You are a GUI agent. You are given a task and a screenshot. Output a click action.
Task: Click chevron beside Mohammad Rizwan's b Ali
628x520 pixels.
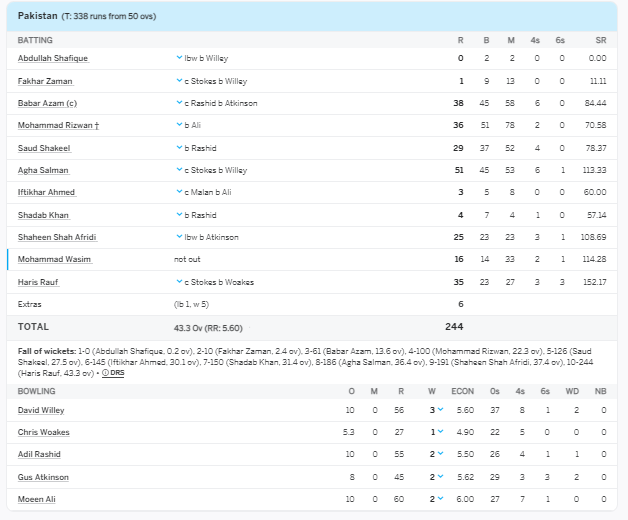pyautogui.click(x=179, y=125)
